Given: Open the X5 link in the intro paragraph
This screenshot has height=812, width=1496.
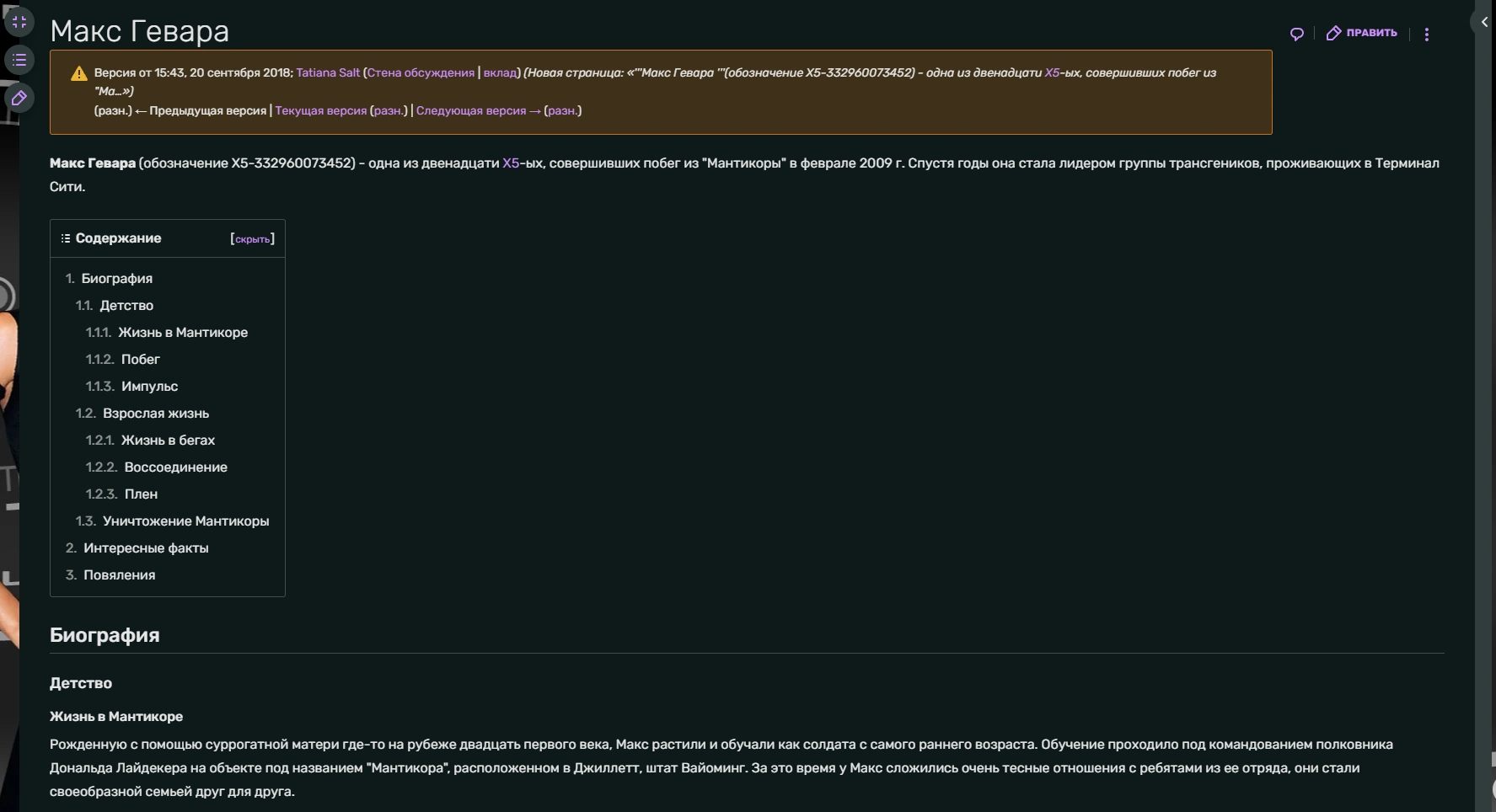Looking at the screenshot, I should (511, 163).
